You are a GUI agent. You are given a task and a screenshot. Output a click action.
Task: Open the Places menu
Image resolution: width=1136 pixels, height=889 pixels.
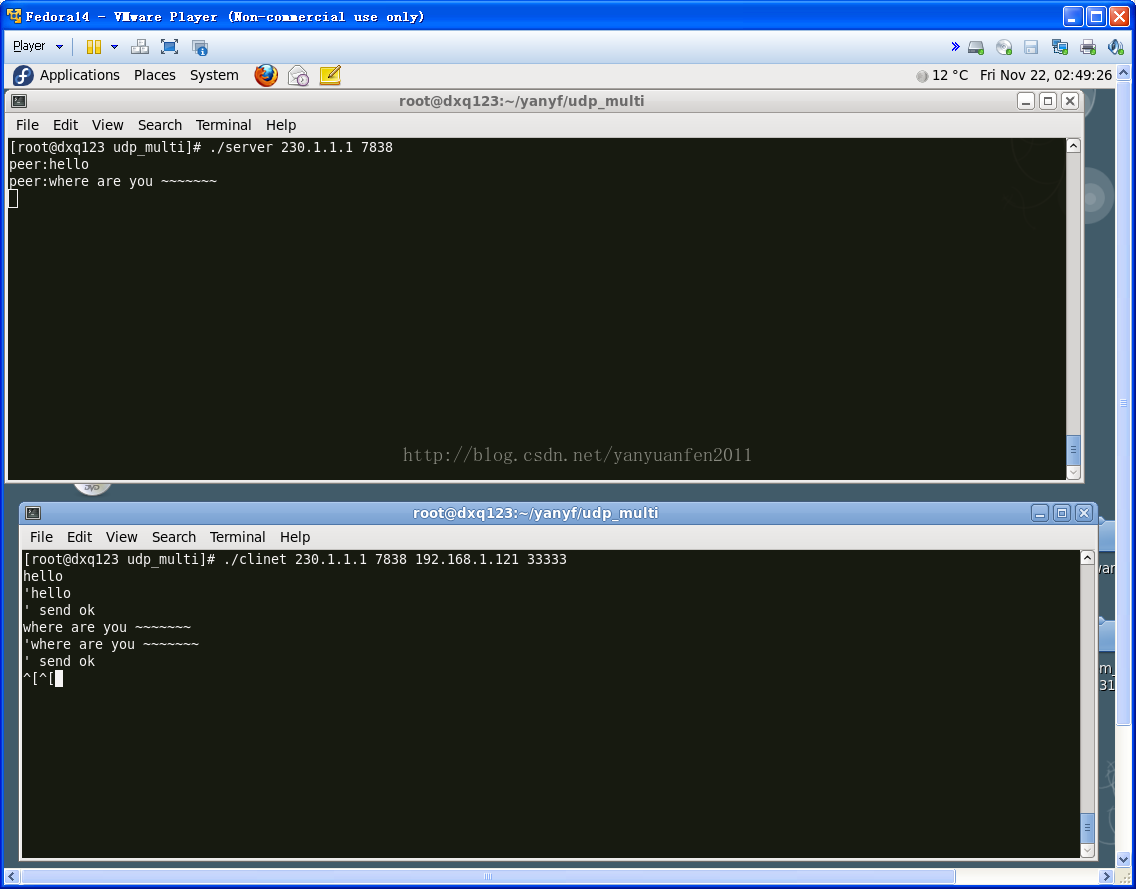click(154, 75)
